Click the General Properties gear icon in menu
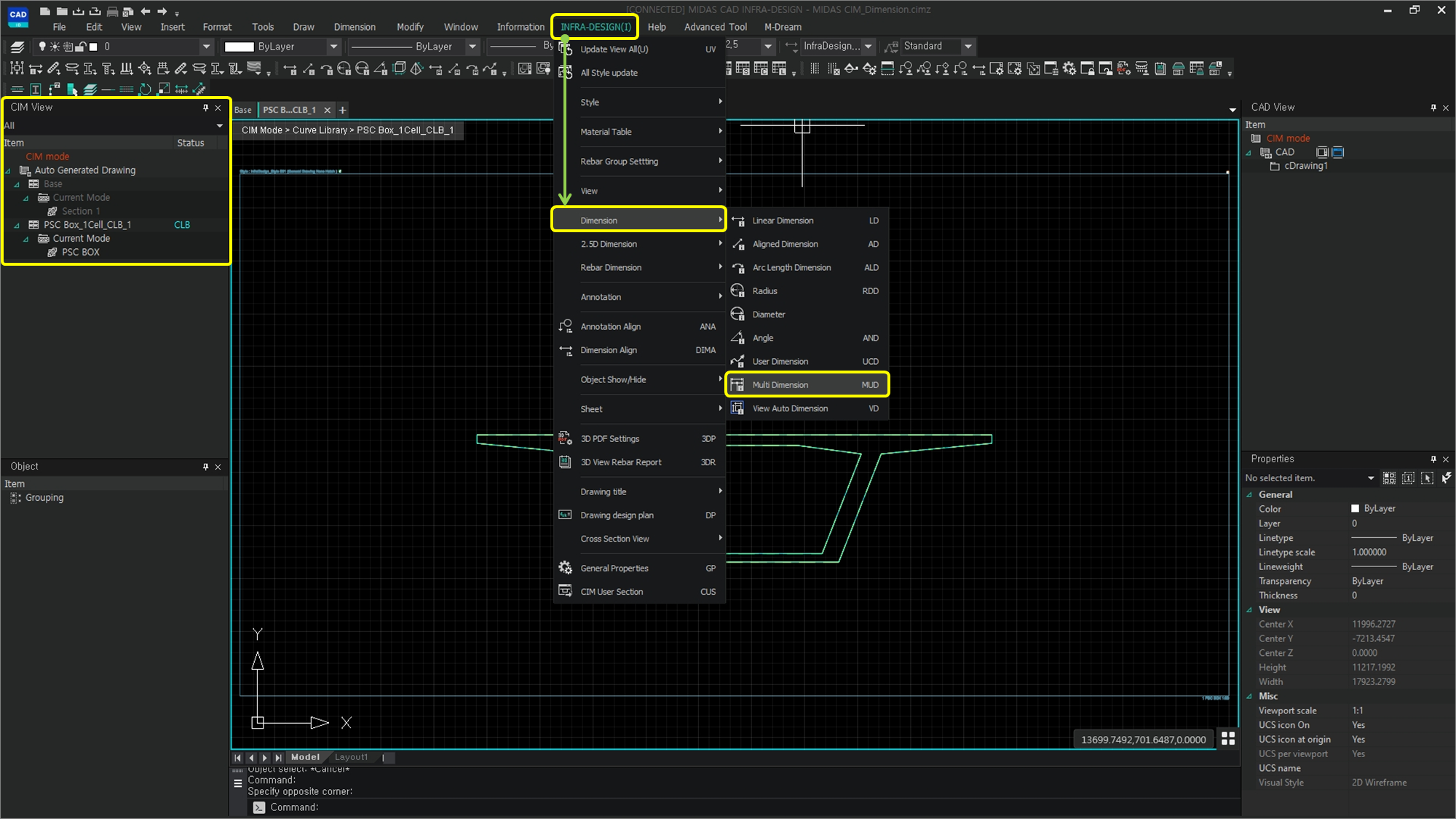1456x819 pixels. coord(565,568)
